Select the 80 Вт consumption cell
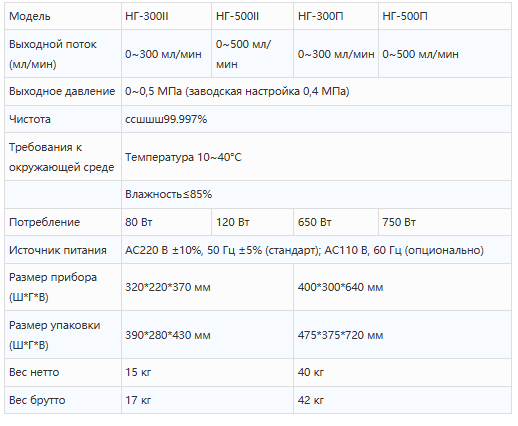This screenshot has width=518, height=426. tap(166, 222)
